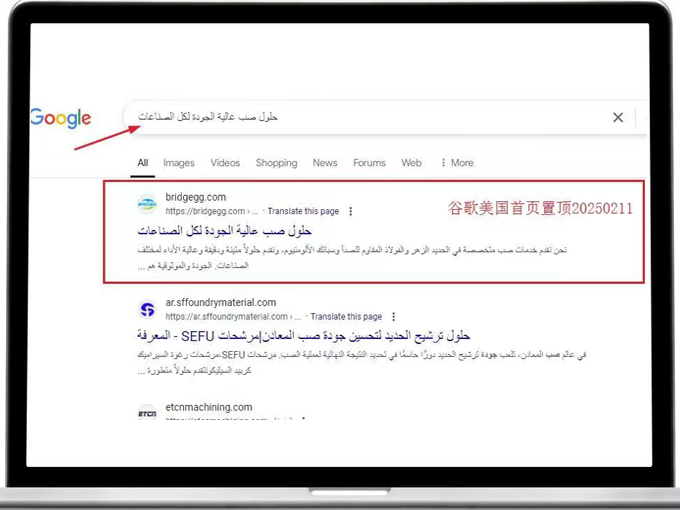
Task: Open sffoundrymaterial result three-dot menu
Action: tap(393, 317)
